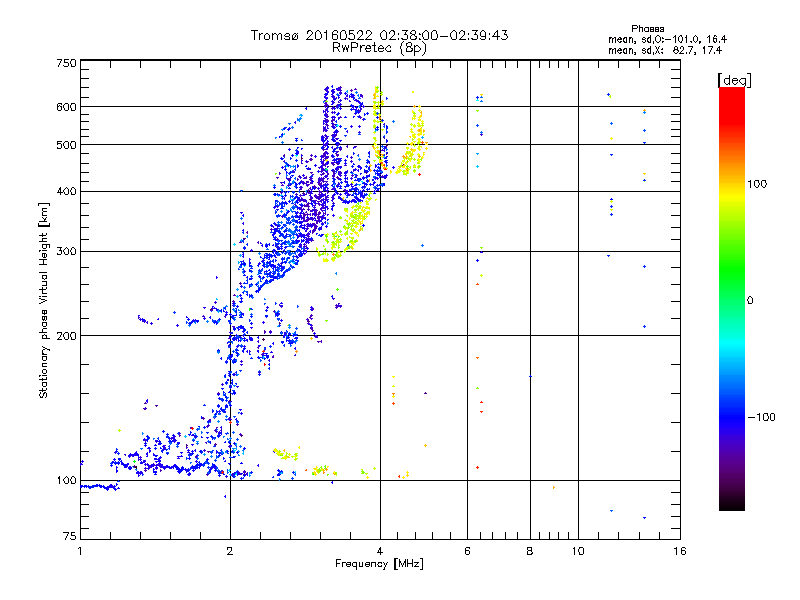Screen dimensions: 800x600
Task: Select the 'RwPretec (8p)' subtitle text
Action: pos(379,48)
